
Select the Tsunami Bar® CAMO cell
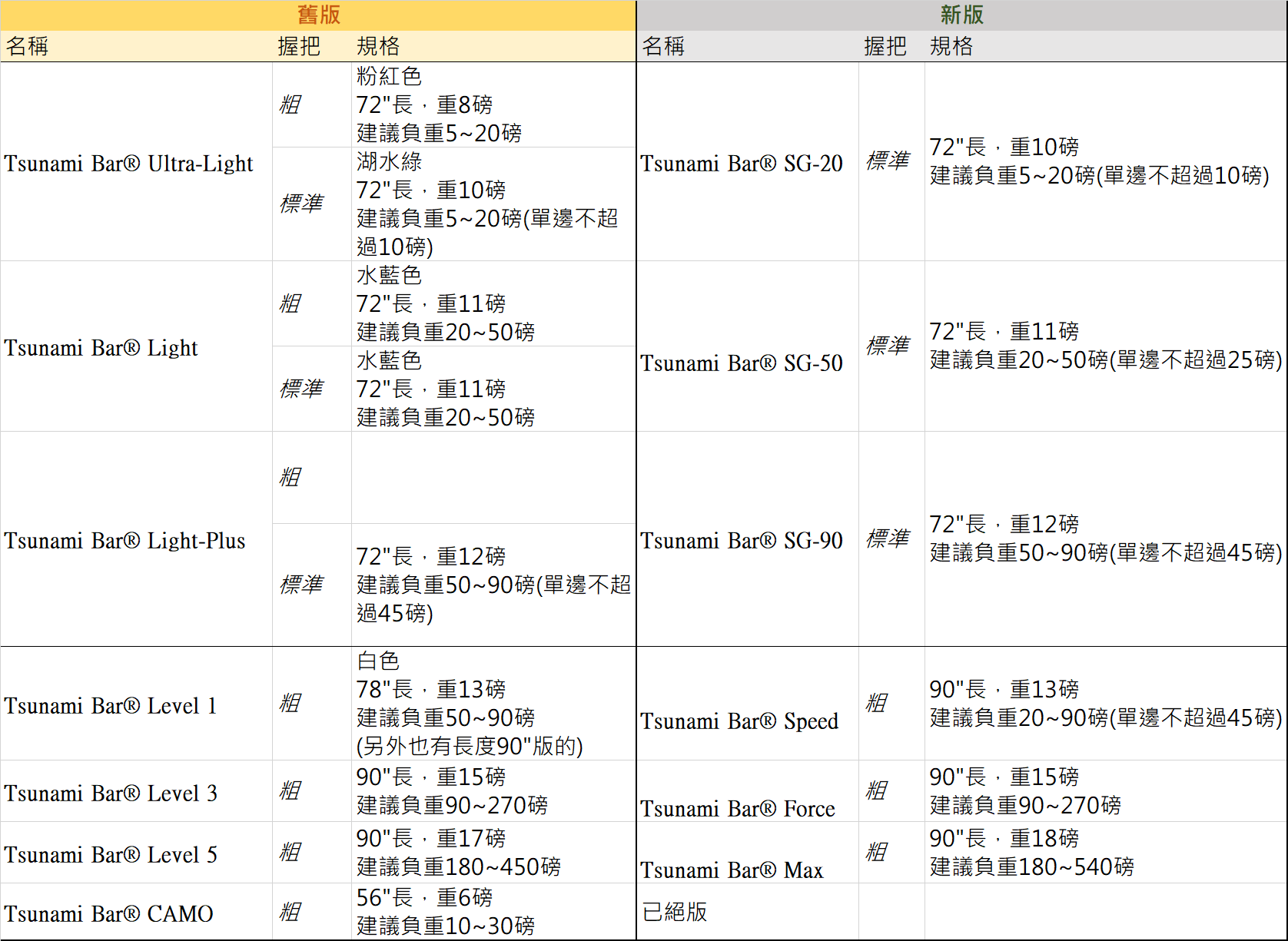pos(137,912)
